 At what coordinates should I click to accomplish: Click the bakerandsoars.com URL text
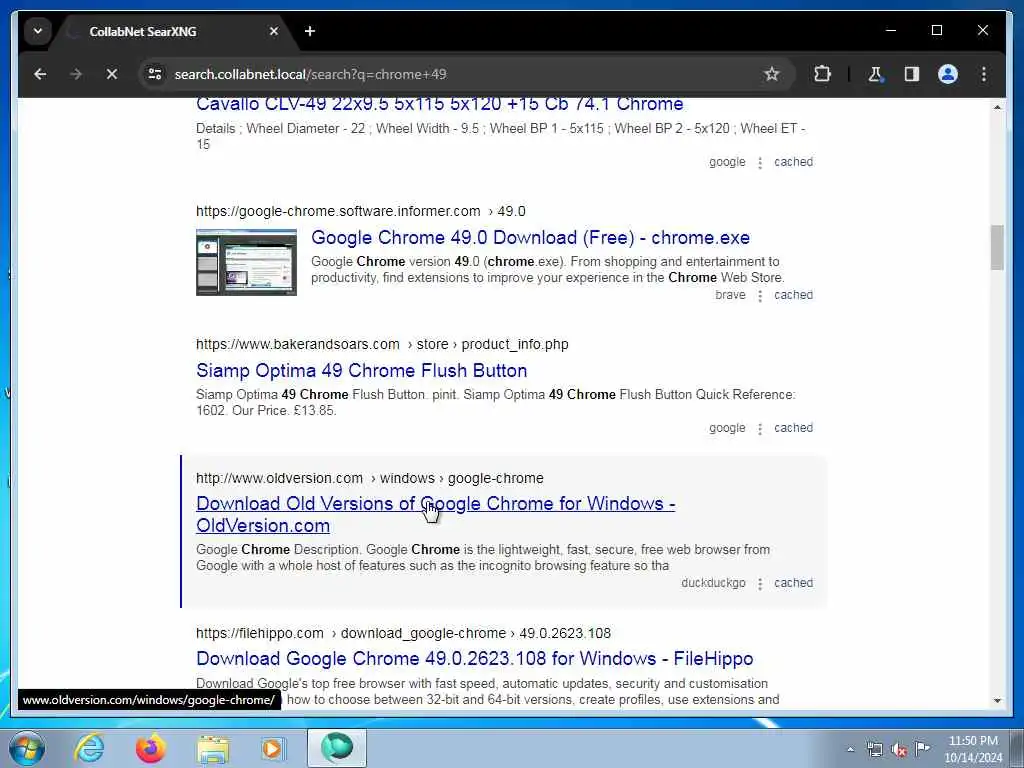coord(382,344)
